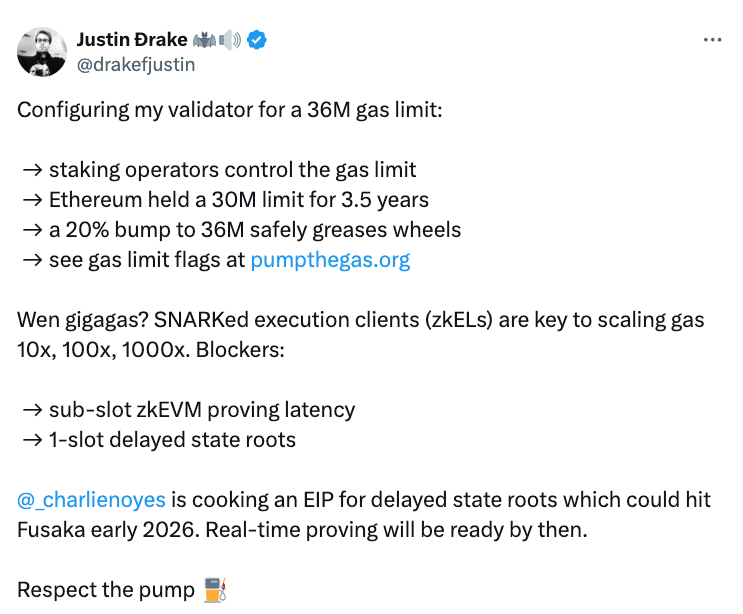The height and width of the screenshot is (614, 743).
Task: Open Justin Drake's profile avatar
Action: pyautogui.click(x=42, y=52)
